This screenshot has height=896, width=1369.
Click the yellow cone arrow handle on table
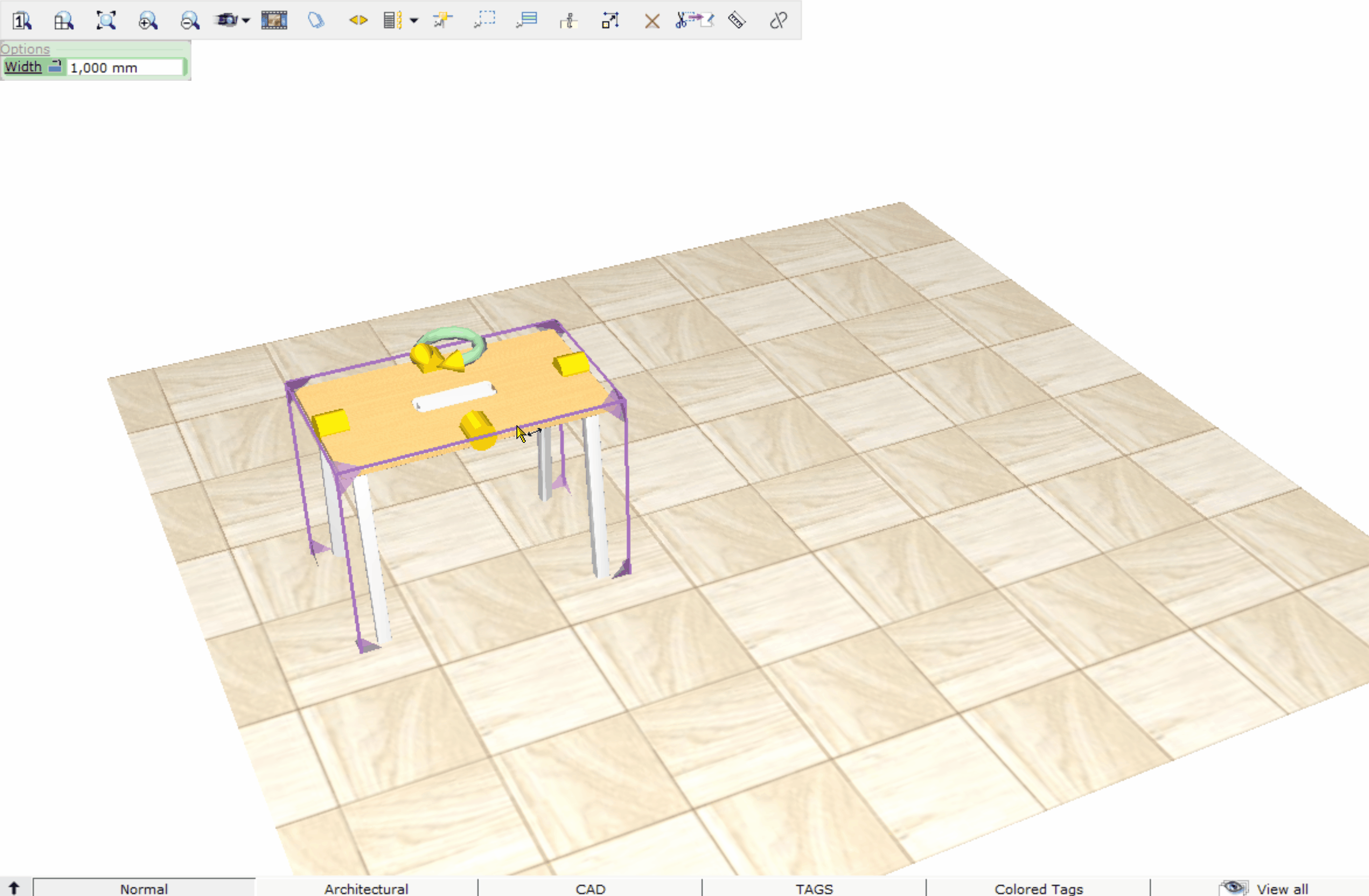(453, 362)
